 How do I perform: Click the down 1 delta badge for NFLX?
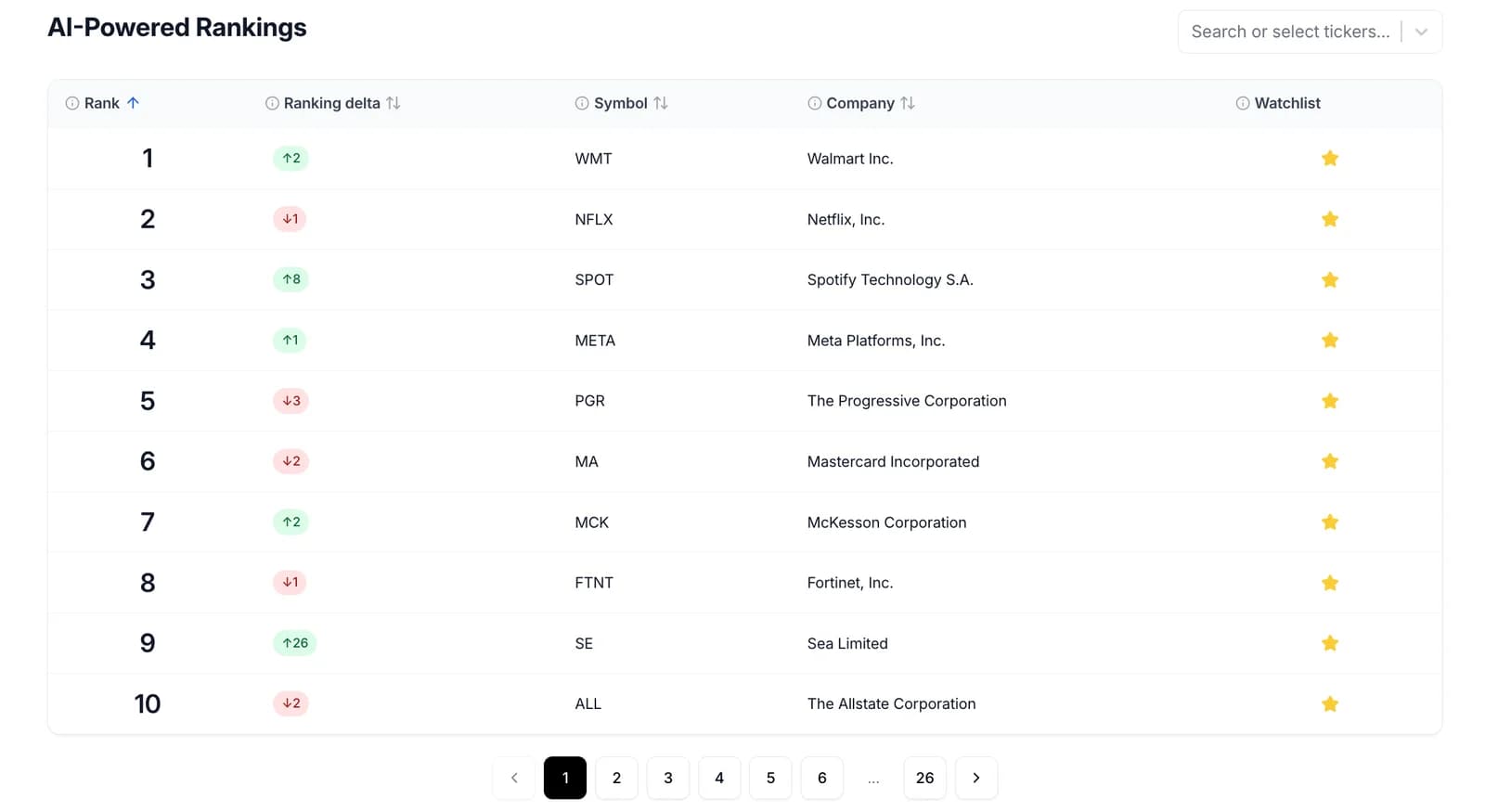coord(291,219)
